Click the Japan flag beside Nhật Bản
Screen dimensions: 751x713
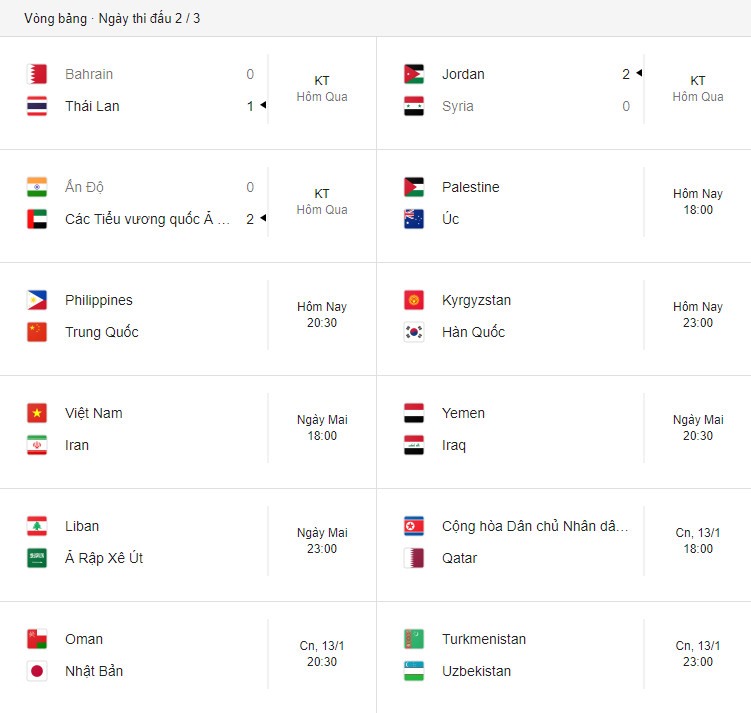click(x=37, y=671)
